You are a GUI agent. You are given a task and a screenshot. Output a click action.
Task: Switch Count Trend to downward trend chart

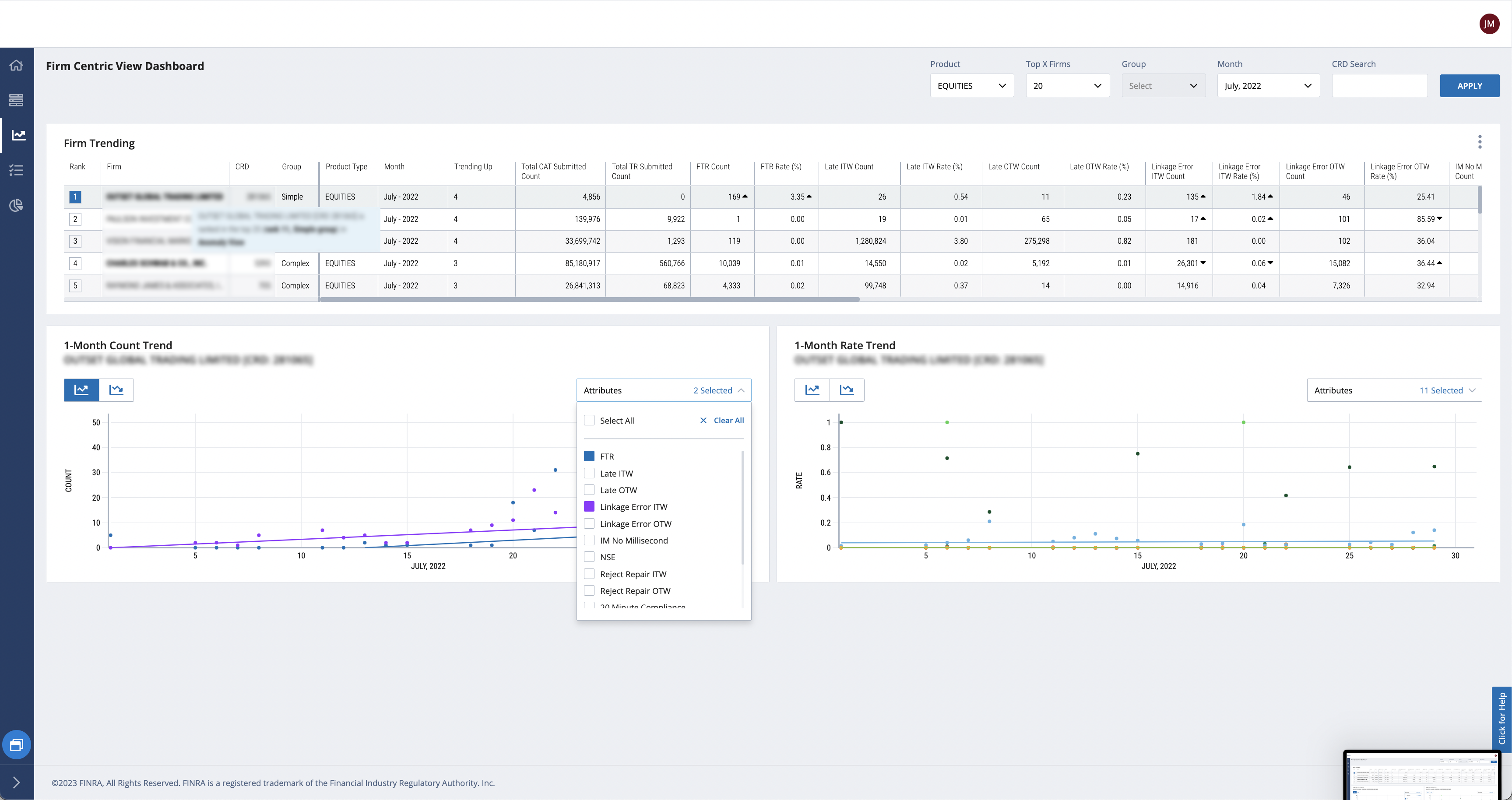[x=116, y=390]
